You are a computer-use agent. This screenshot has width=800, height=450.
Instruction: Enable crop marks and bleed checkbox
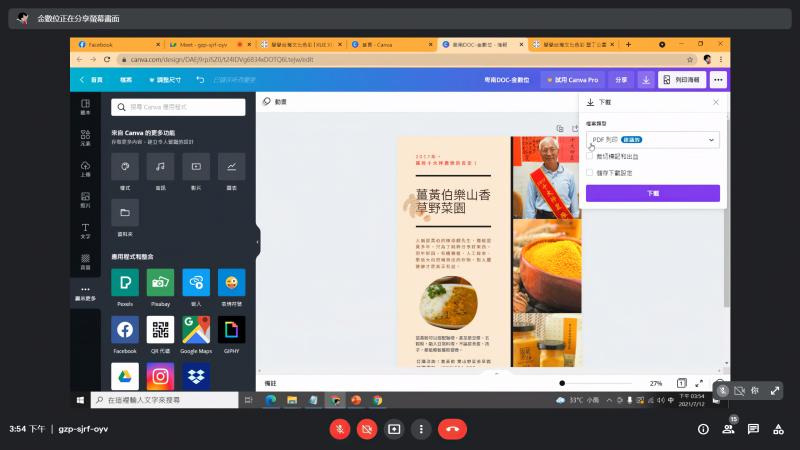pos(590,157)
